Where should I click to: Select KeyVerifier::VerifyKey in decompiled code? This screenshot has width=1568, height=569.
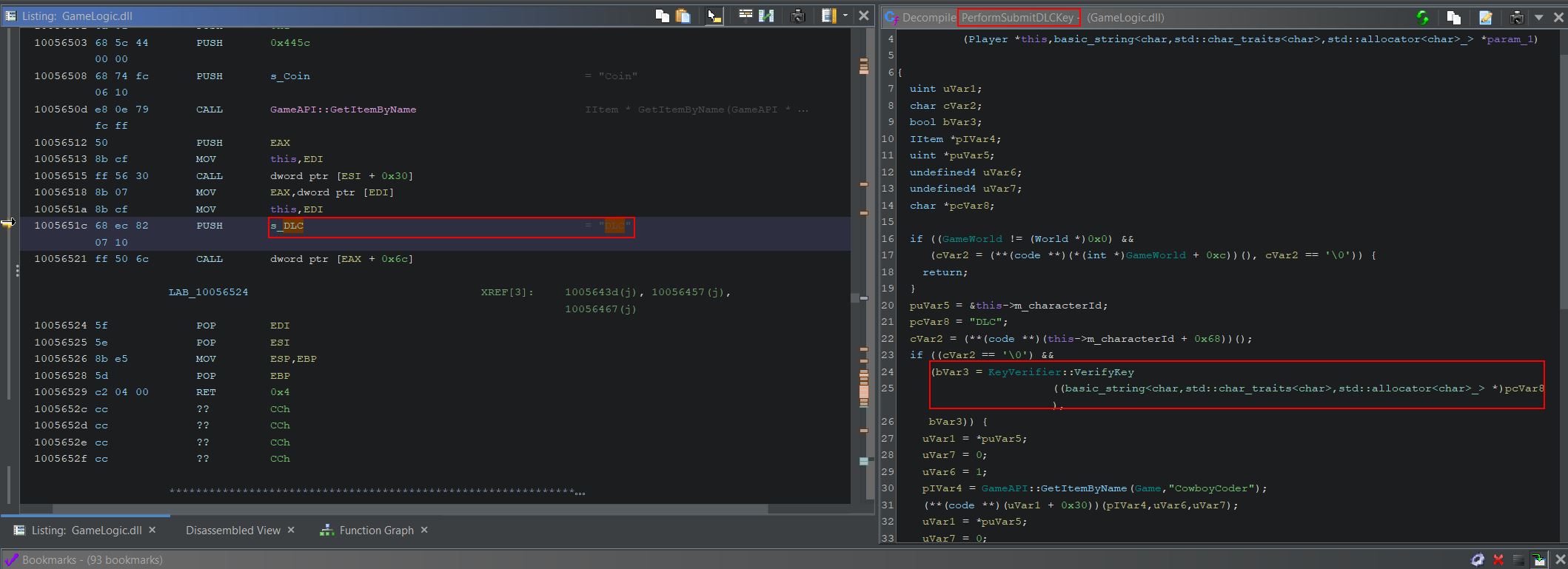click(x=1060, y=372)
